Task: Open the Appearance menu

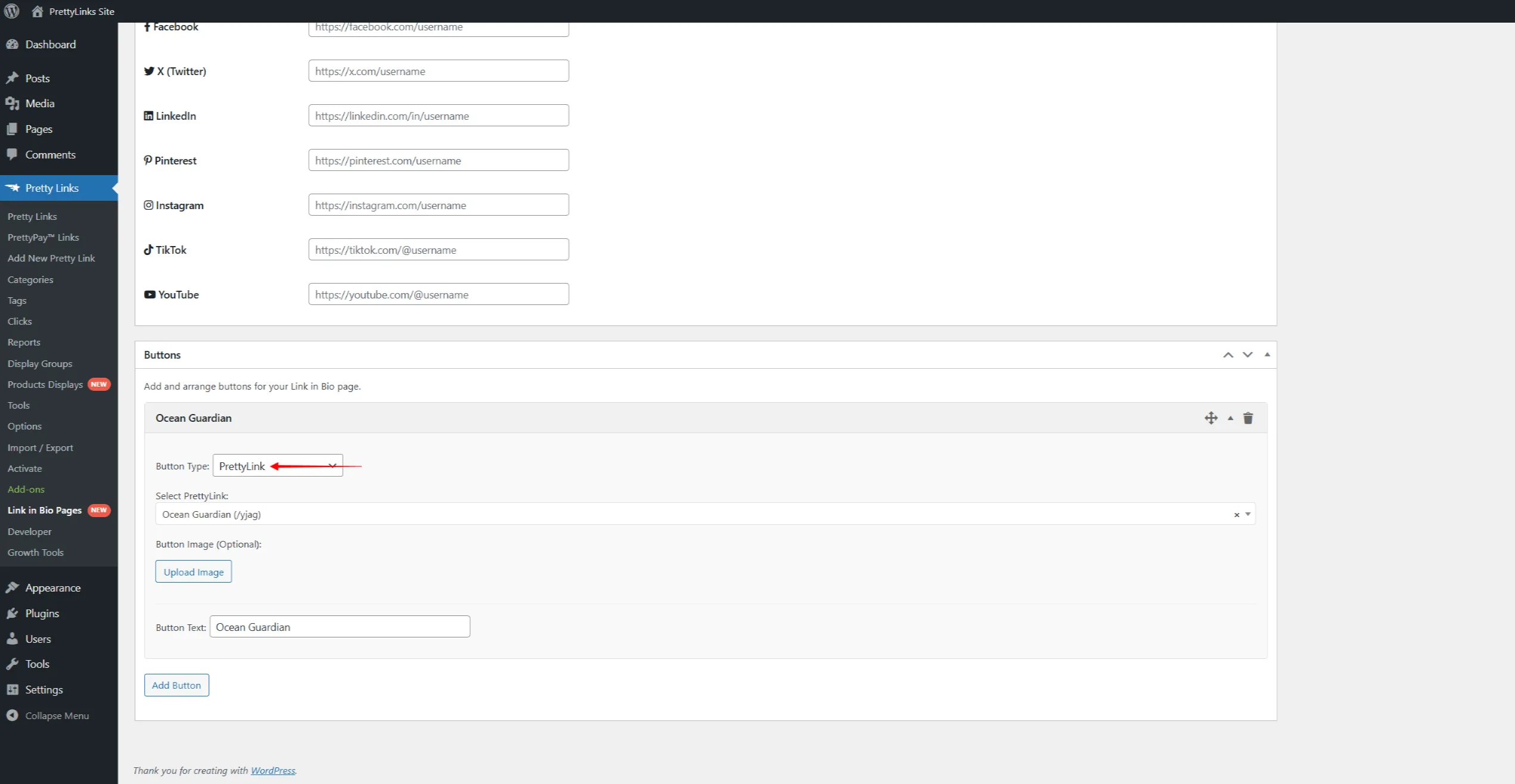Action: tap(52, 587)
